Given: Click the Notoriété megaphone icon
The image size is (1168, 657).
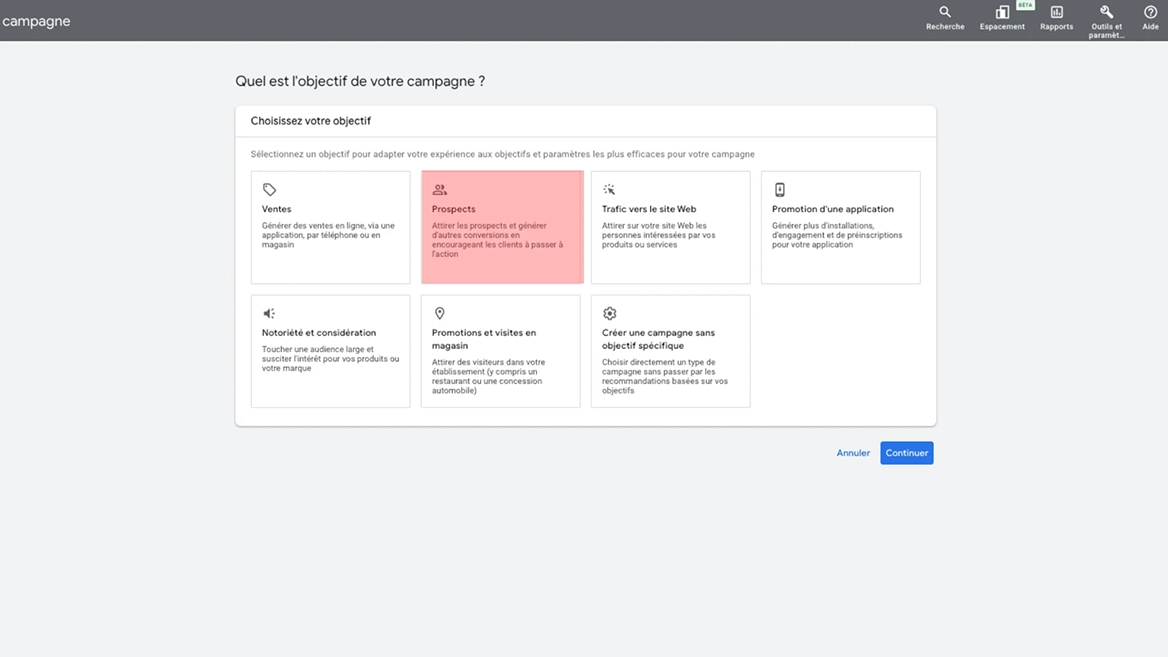Looking at the screenshot, I should tap(269, 314).
